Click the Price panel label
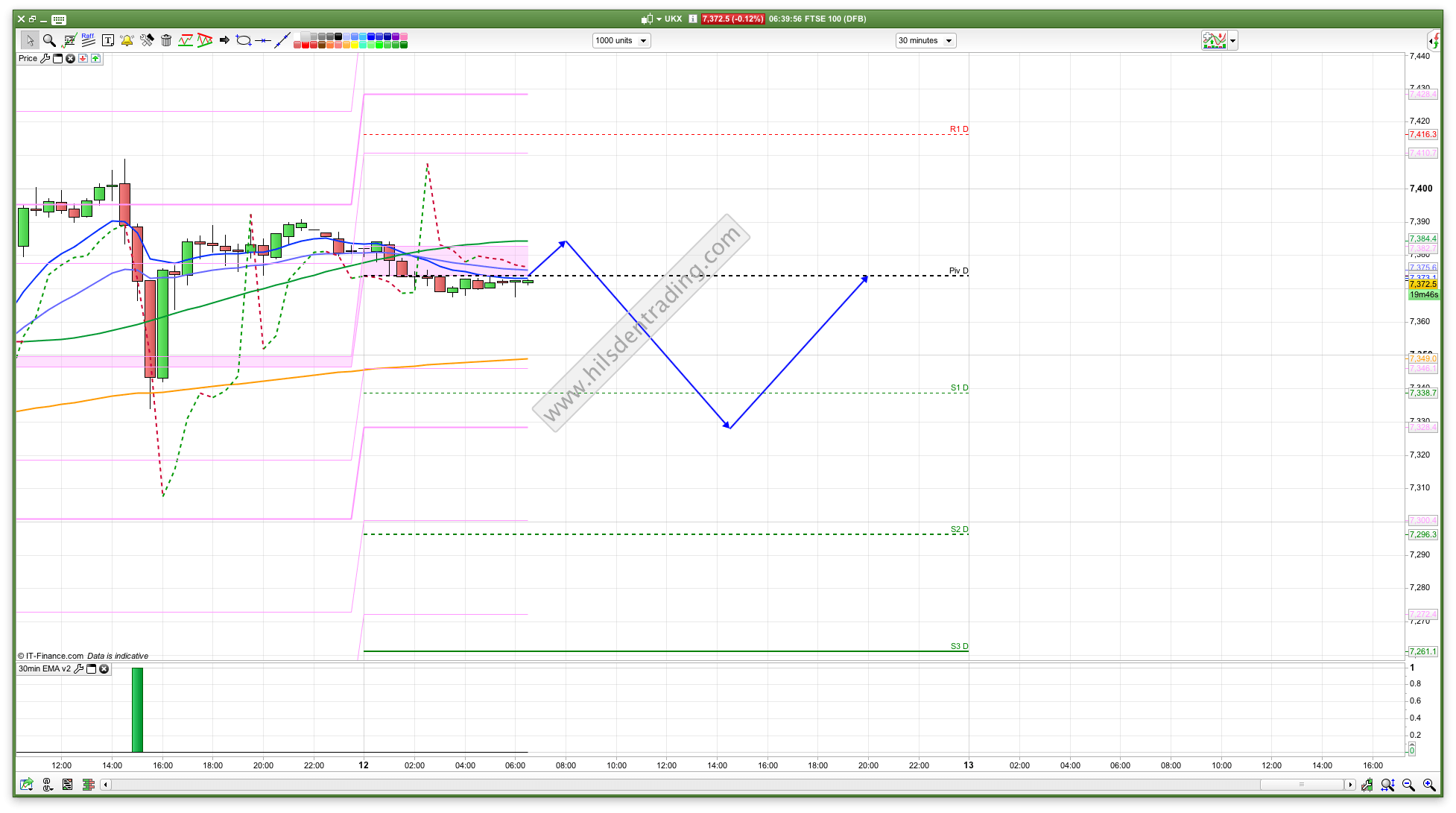1456x813 pixels. click(x=28, y=58)
